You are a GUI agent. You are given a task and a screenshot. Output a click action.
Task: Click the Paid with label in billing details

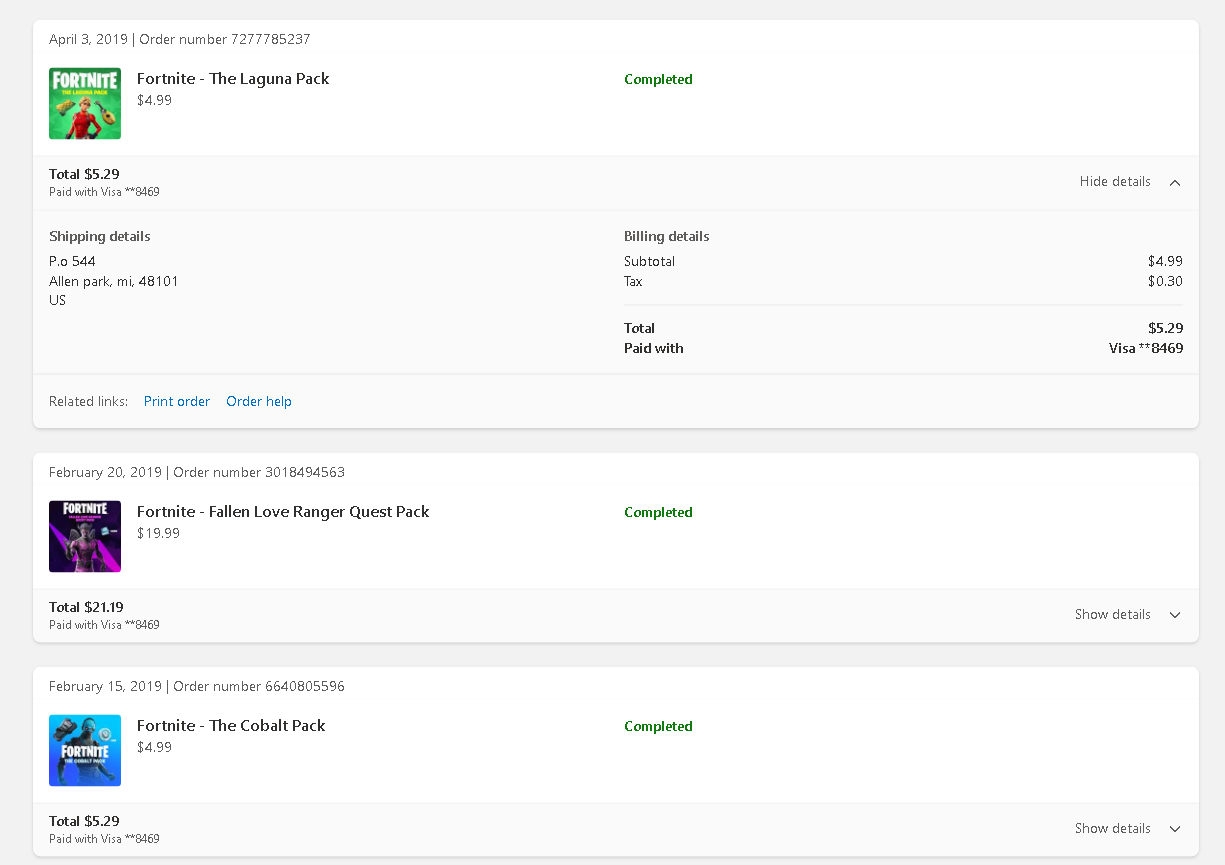tap(654, 349)
